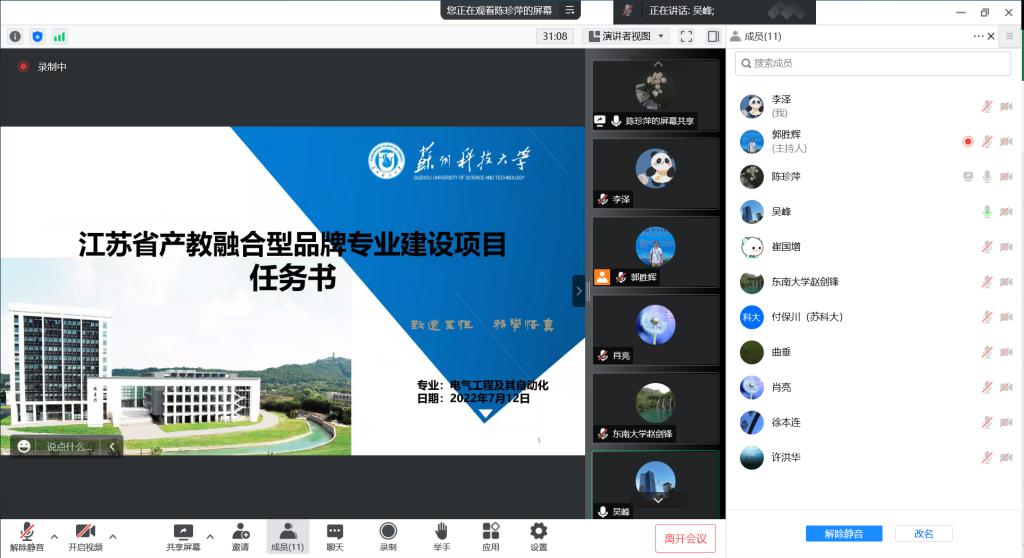Viewport: 1024px width, 558px height.
Task: Open the members panel three-dot menu
Action: tap(978, 36)
